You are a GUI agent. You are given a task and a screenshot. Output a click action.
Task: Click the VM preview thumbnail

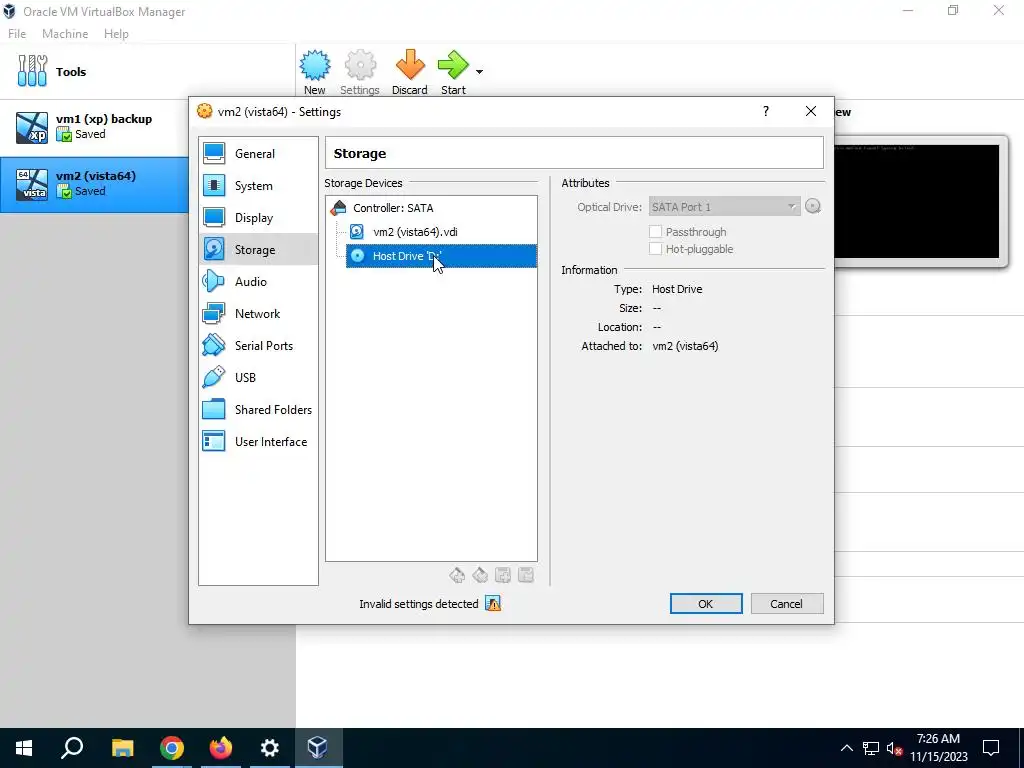coord(917,202)
